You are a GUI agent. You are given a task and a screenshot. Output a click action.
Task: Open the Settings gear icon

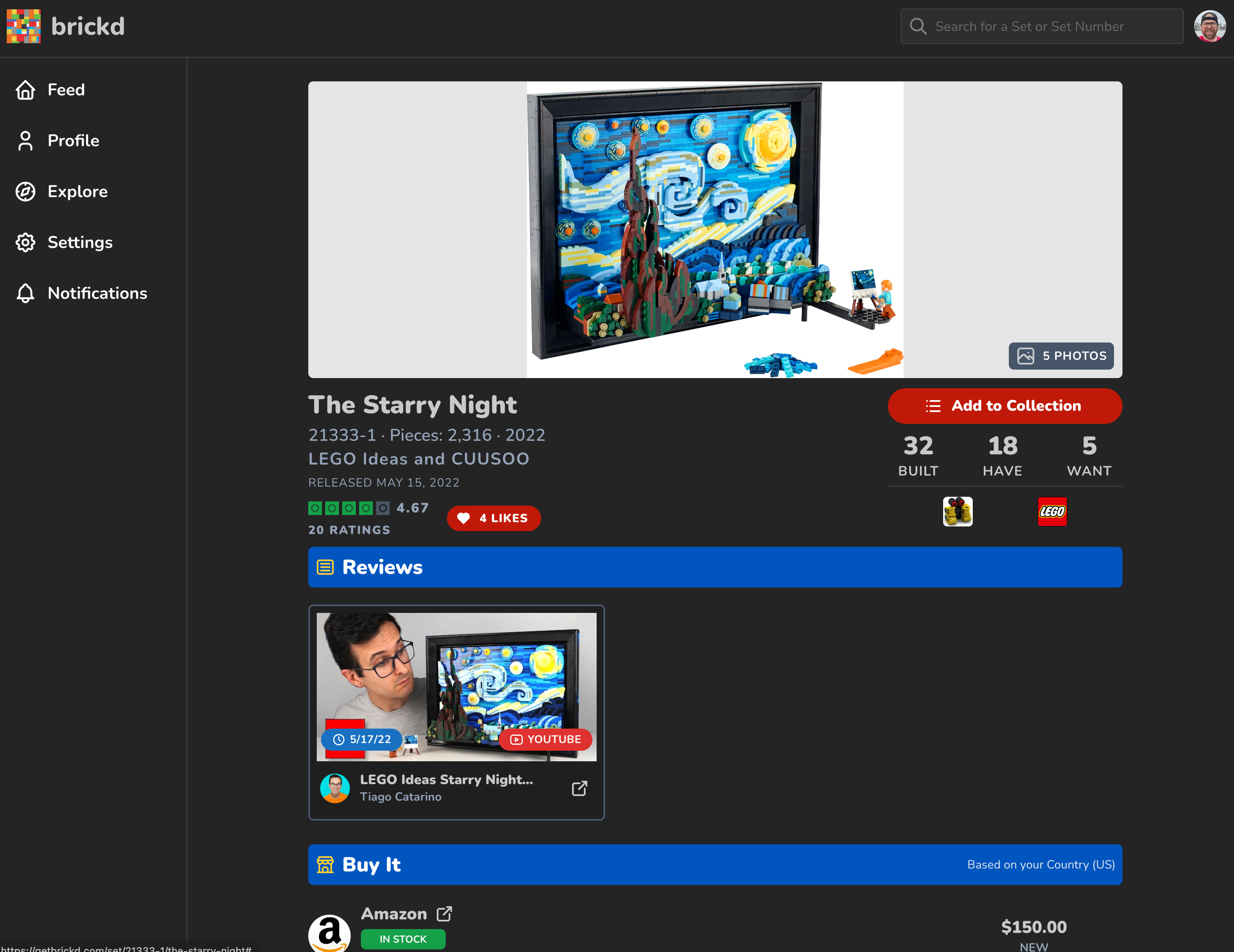[x=25, y=242]
